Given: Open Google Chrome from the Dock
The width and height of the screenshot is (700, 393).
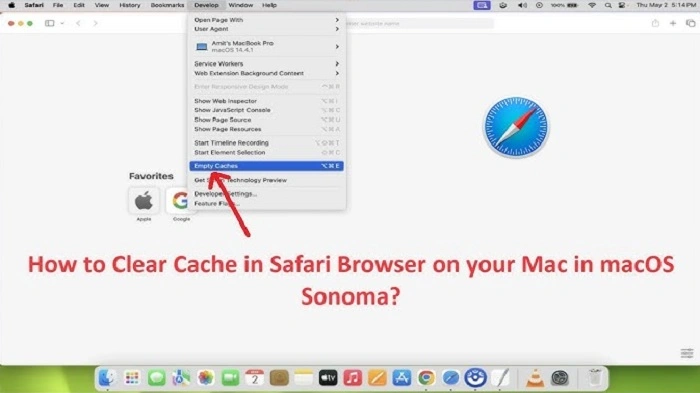Looking at the screenshot, I should point(426,378).
